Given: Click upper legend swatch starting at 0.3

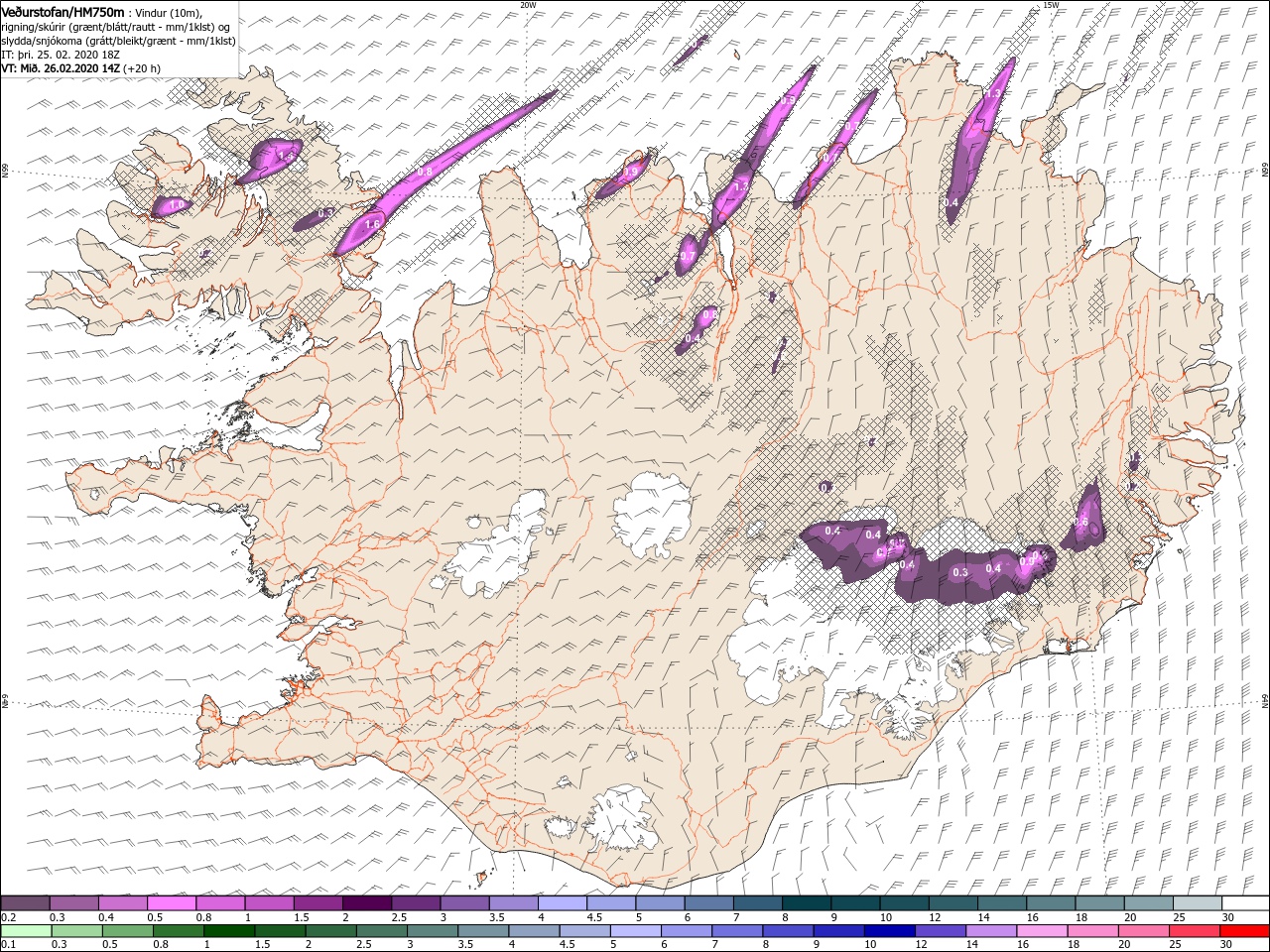Looking at the screenshot, I should point(73,903).
